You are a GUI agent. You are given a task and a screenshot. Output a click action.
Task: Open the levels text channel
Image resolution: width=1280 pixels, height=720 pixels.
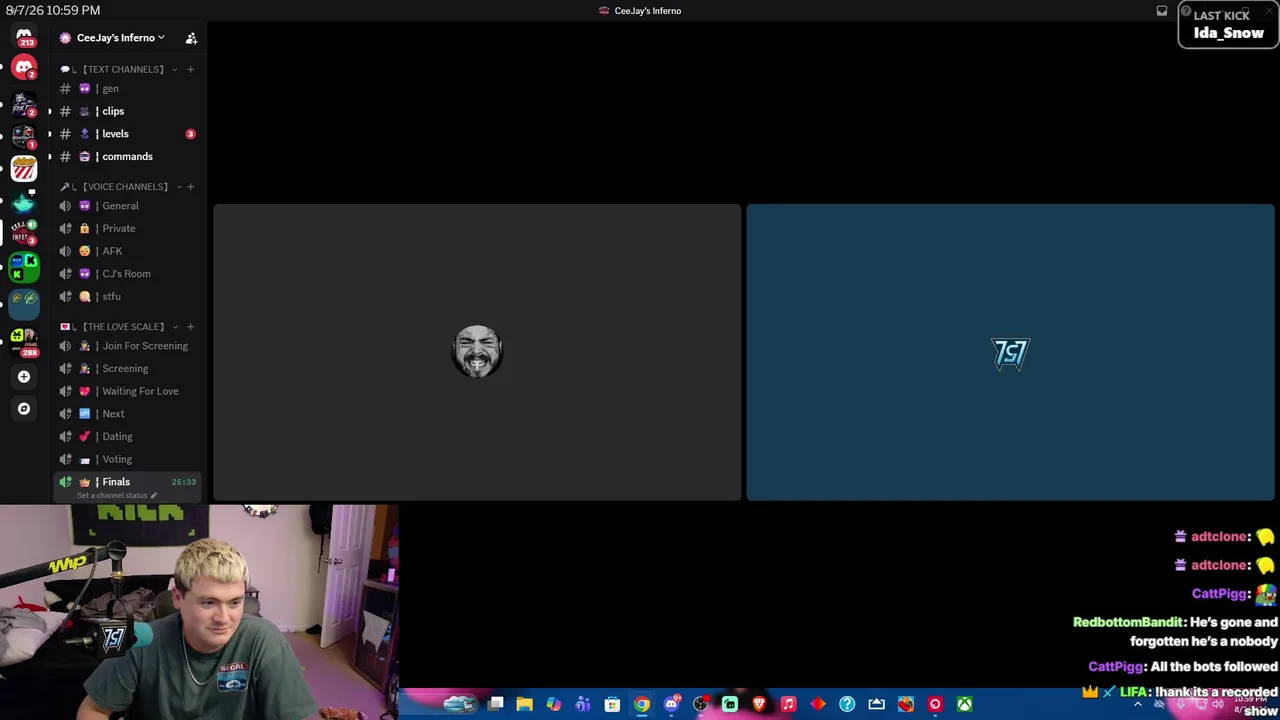tap(128, 134)
